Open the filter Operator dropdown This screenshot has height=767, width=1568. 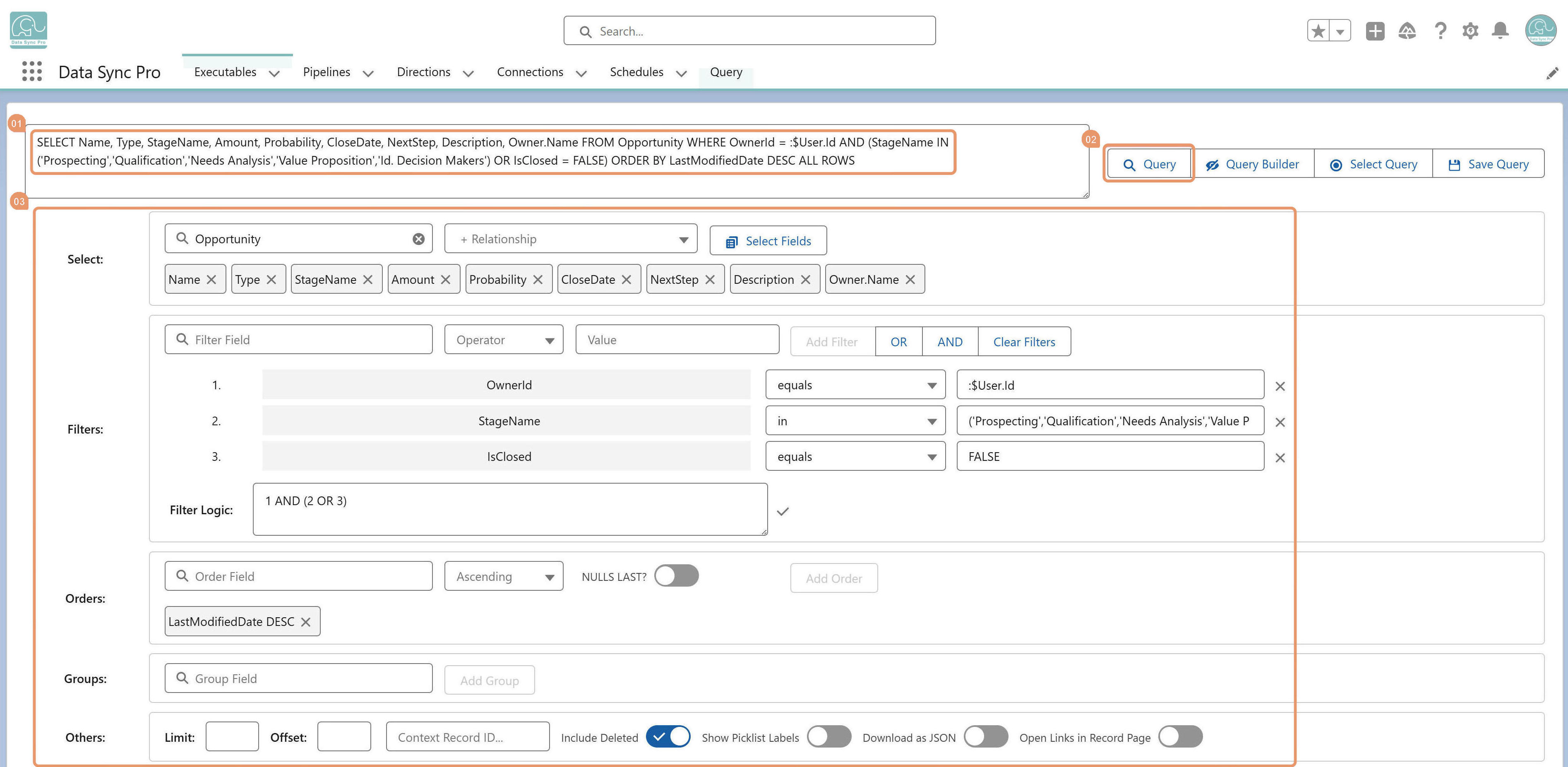click(503, 340)
